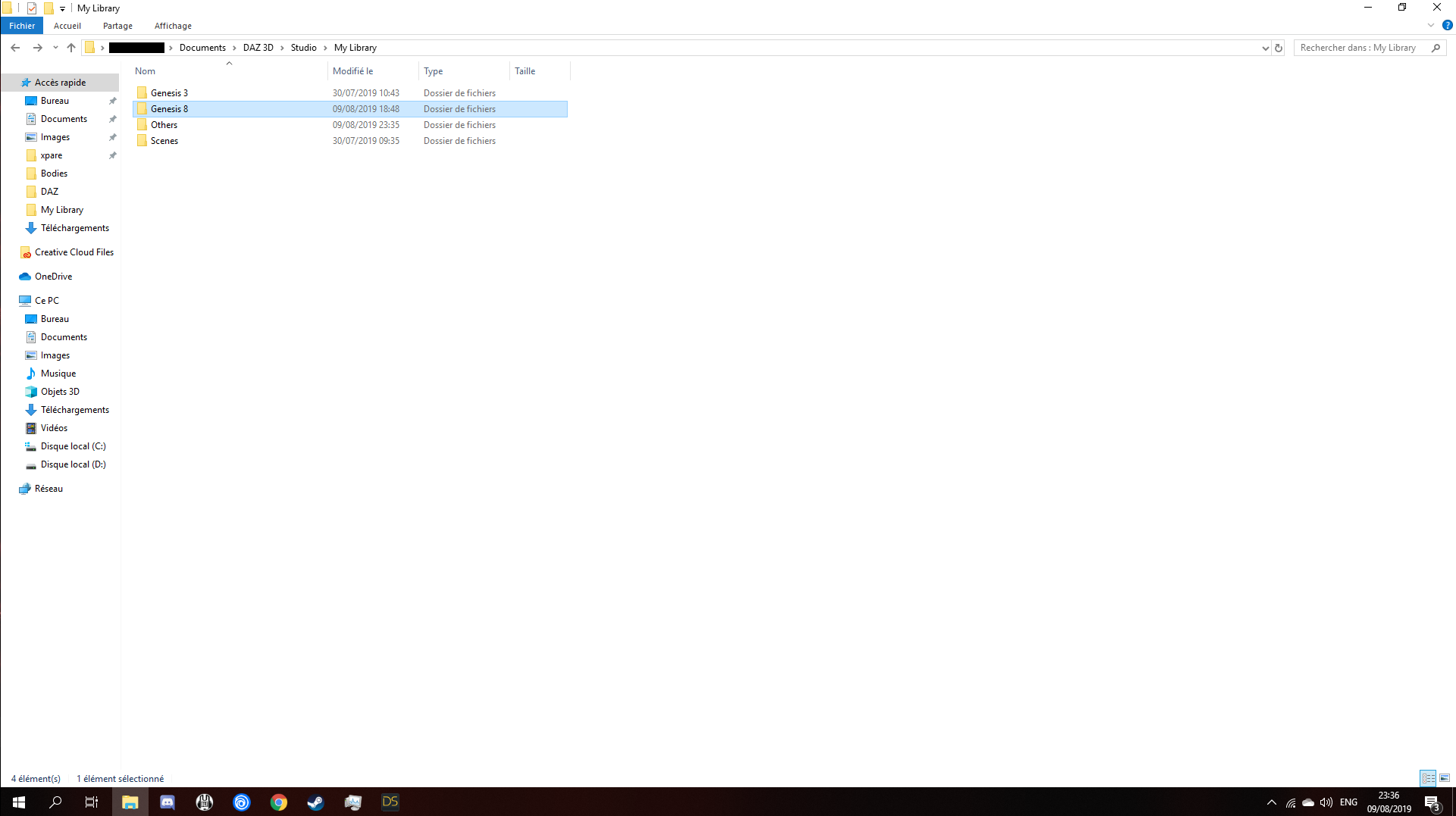Viewport: 1456px width, 816px height.
Task: Open Musique under Ce PC
Action: click(x=60, y=374)
